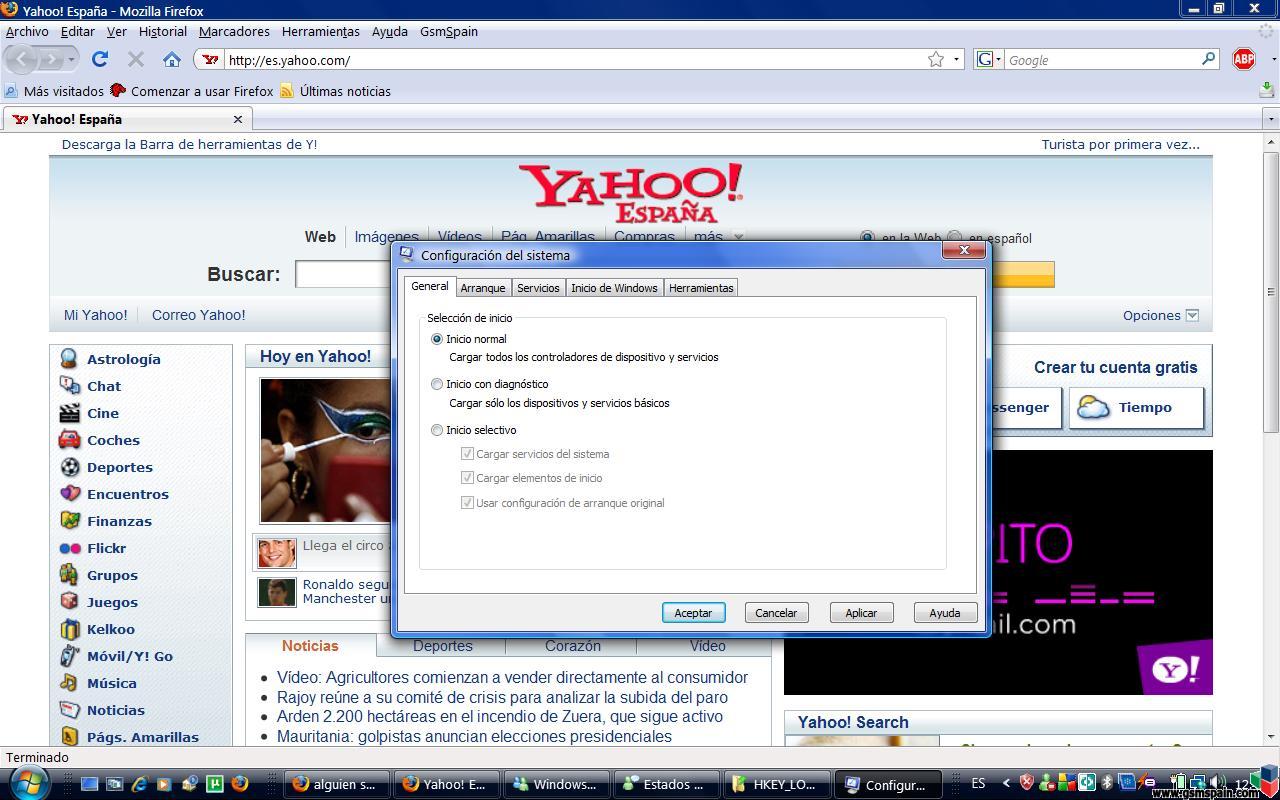This screenshot has width=1280, height=800.
Task: Click the Astrología icon in Yahoo sidebar
Action: (x=69, y=358)
